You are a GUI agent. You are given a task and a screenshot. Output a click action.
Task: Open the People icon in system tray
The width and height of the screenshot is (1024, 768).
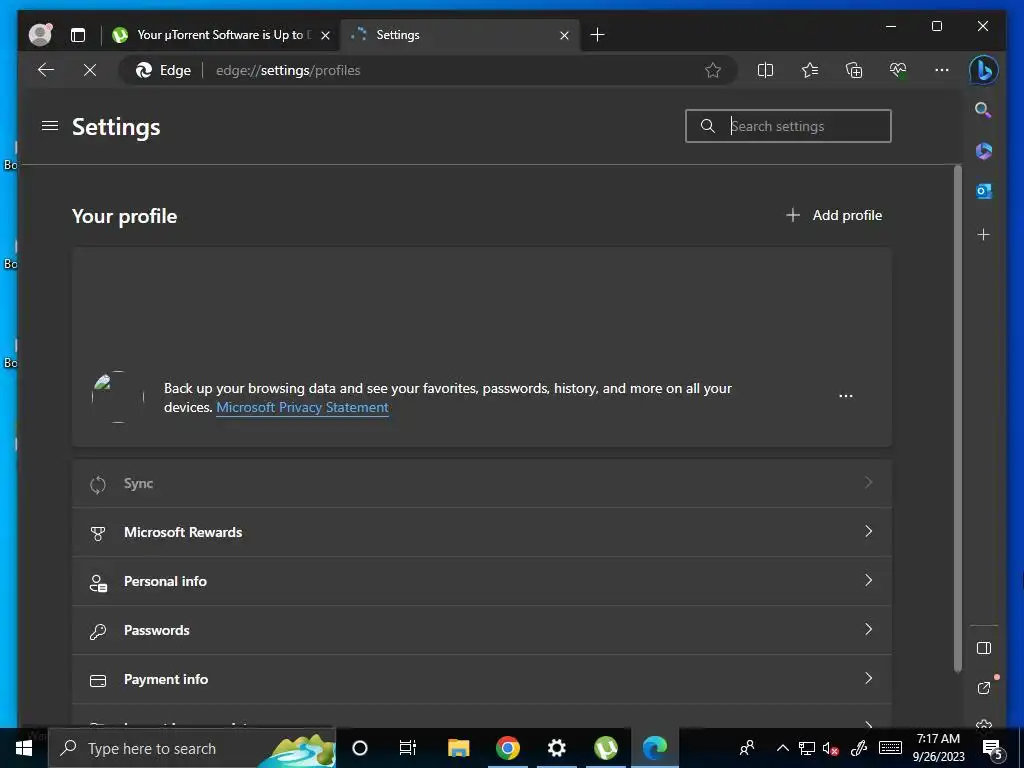coord(747,748)
